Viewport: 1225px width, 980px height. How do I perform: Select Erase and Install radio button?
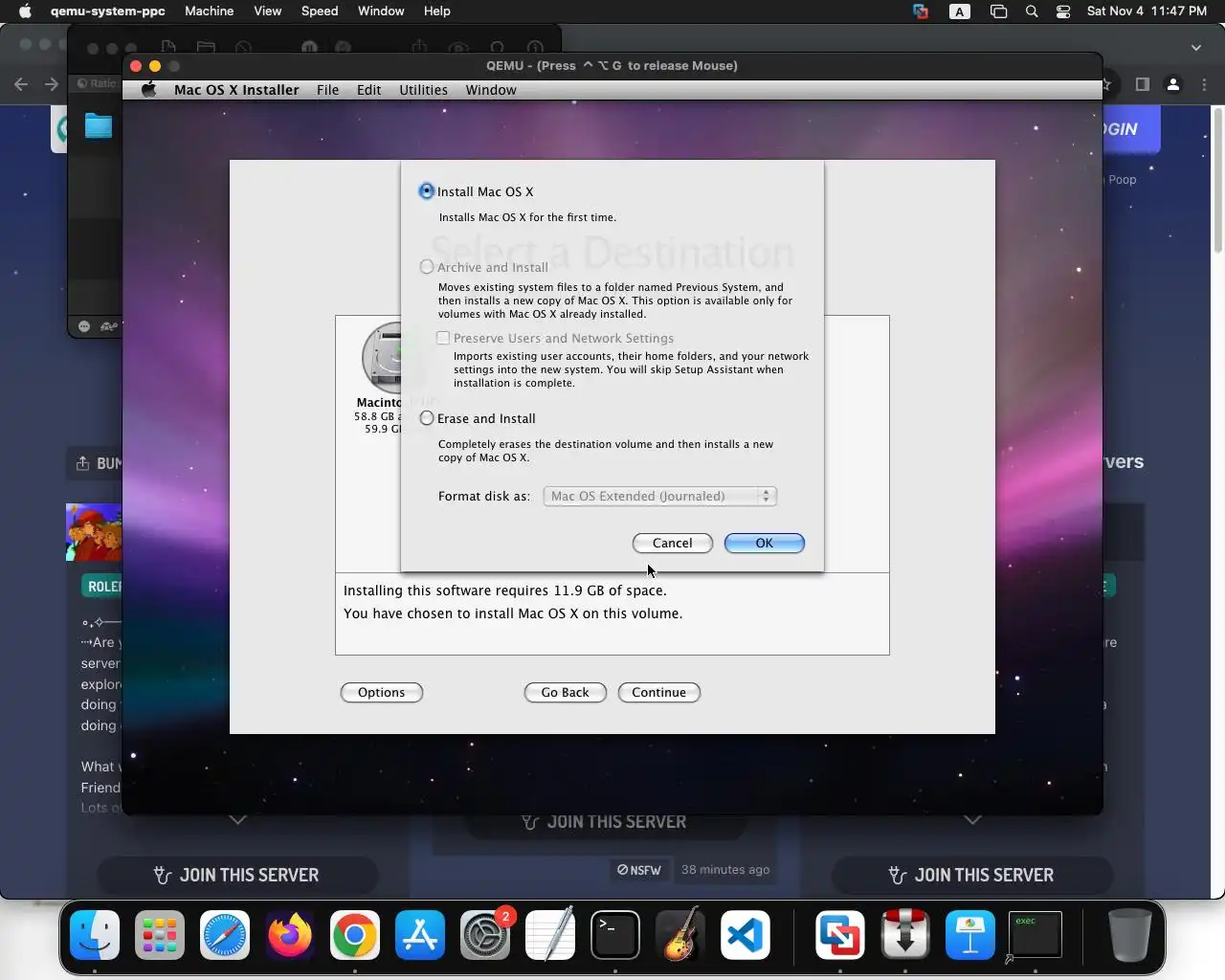(427, 418)
